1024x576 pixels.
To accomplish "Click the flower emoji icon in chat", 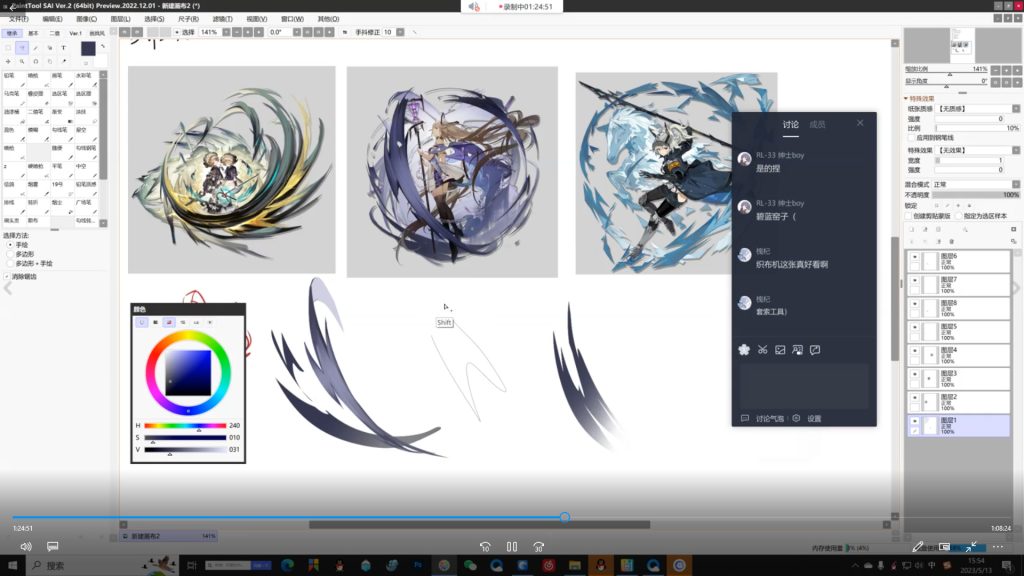I will coord(744,349).
